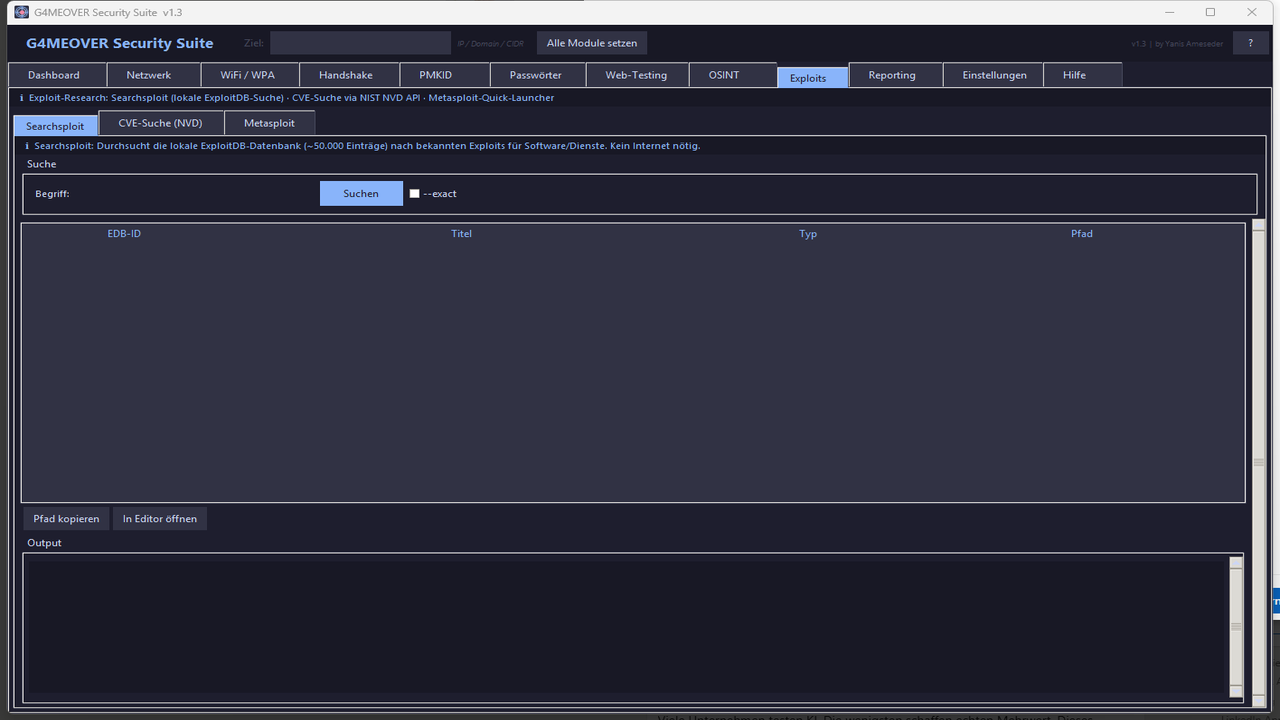Screen dimensions: 1280x720
Task: Maximize the G4MEOVER Security Suite window
Action: point(1210,12)
